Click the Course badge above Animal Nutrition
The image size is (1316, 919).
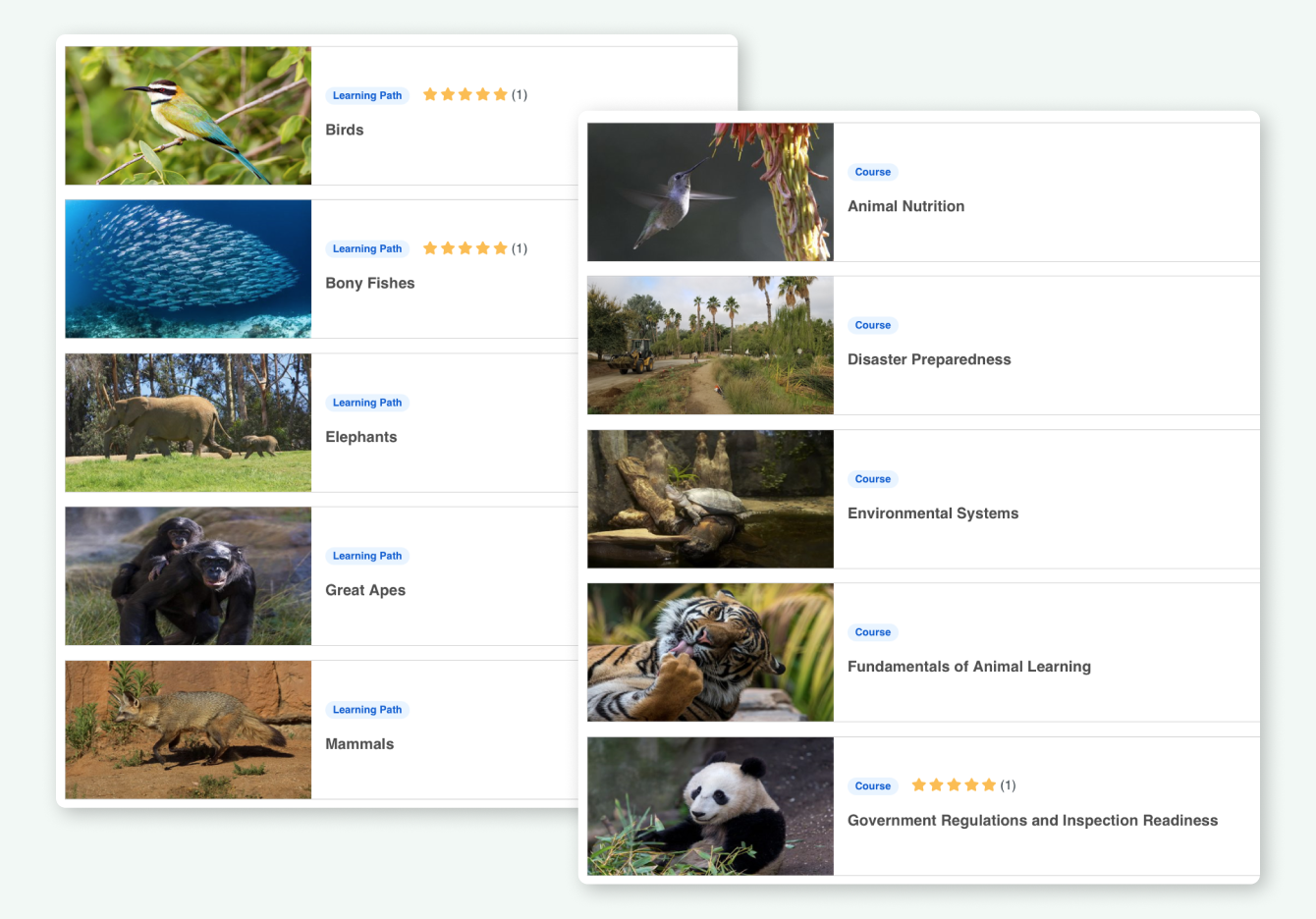click(x=872, y=172)
